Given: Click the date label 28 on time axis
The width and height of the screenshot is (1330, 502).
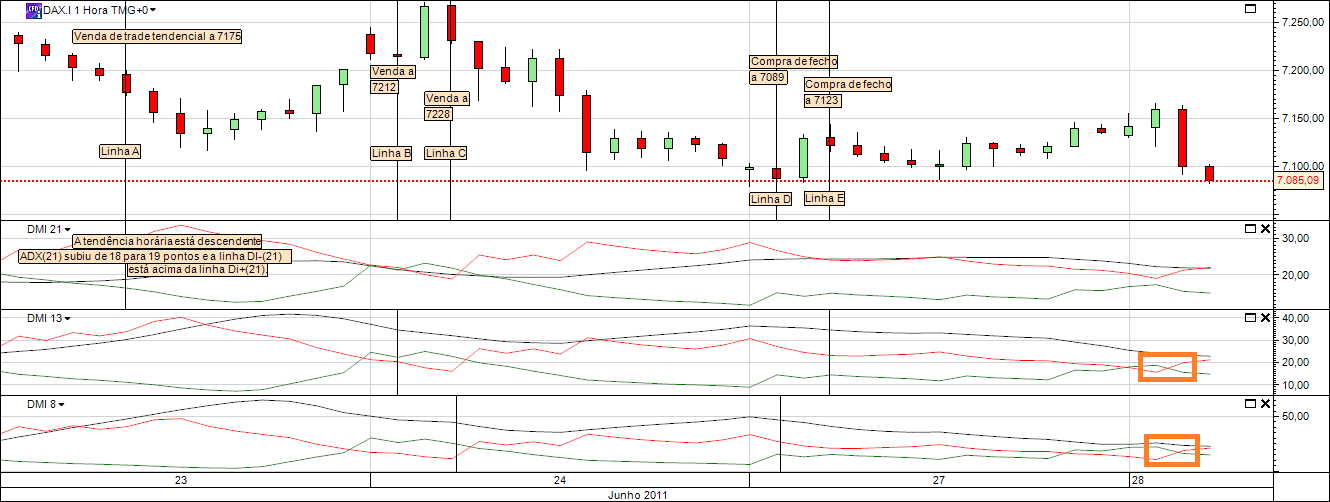Looking at the screenshot, I should click(x=1137, y=480).
